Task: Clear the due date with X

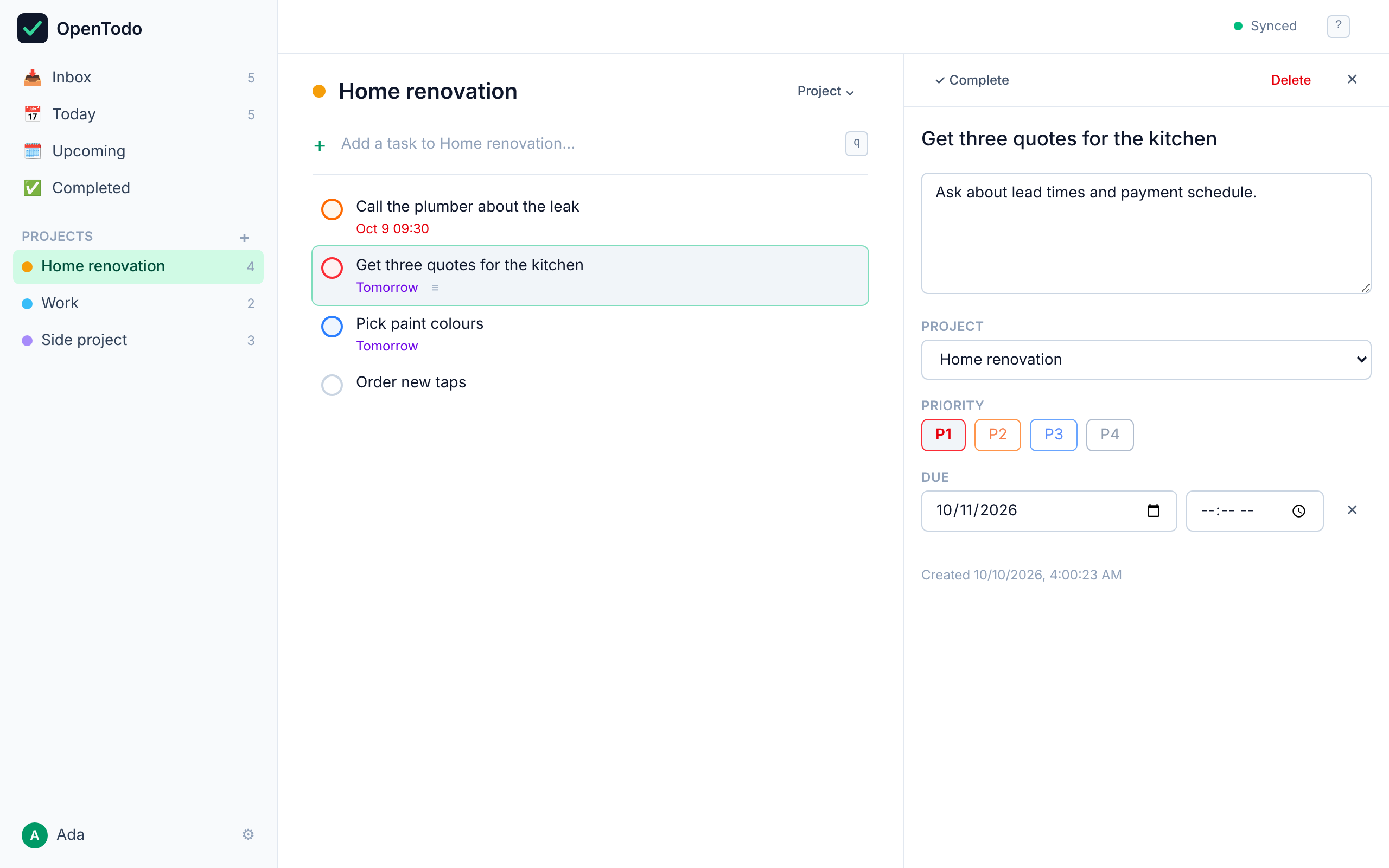Action: [1352, 510]
